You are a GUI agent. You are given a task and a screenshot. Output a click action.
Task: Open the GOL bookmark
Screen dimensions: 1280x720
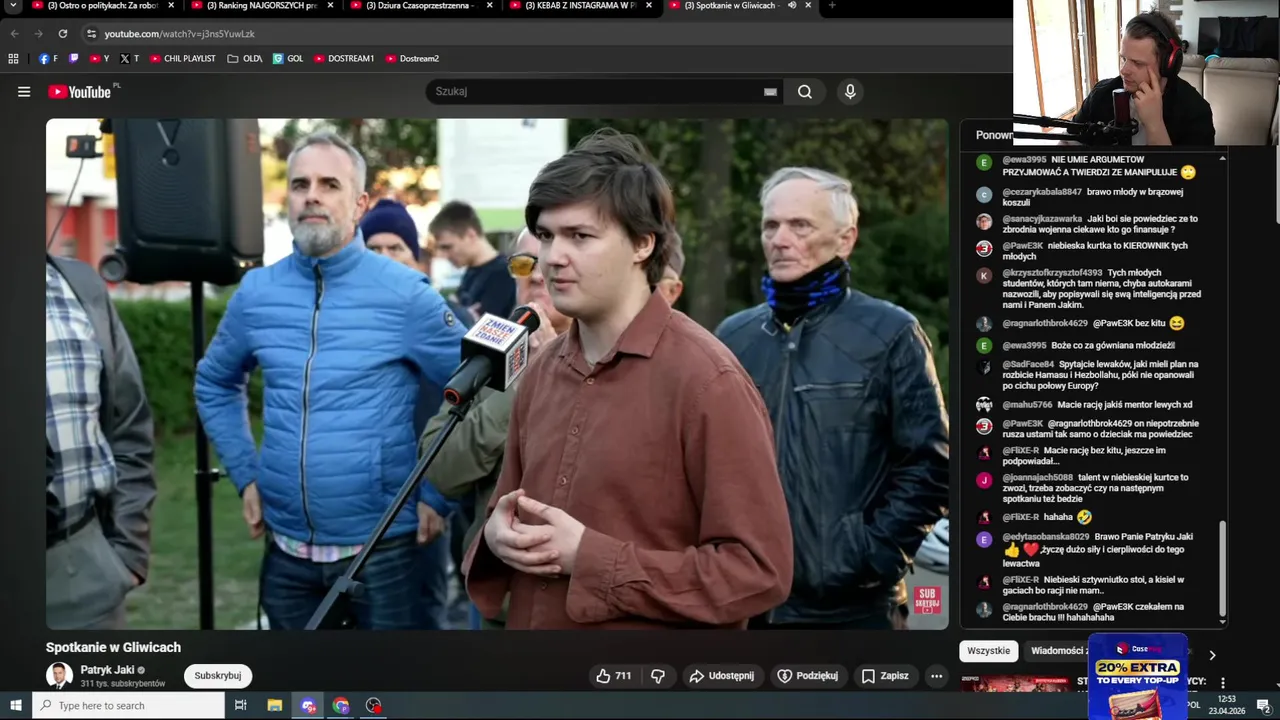288,59
